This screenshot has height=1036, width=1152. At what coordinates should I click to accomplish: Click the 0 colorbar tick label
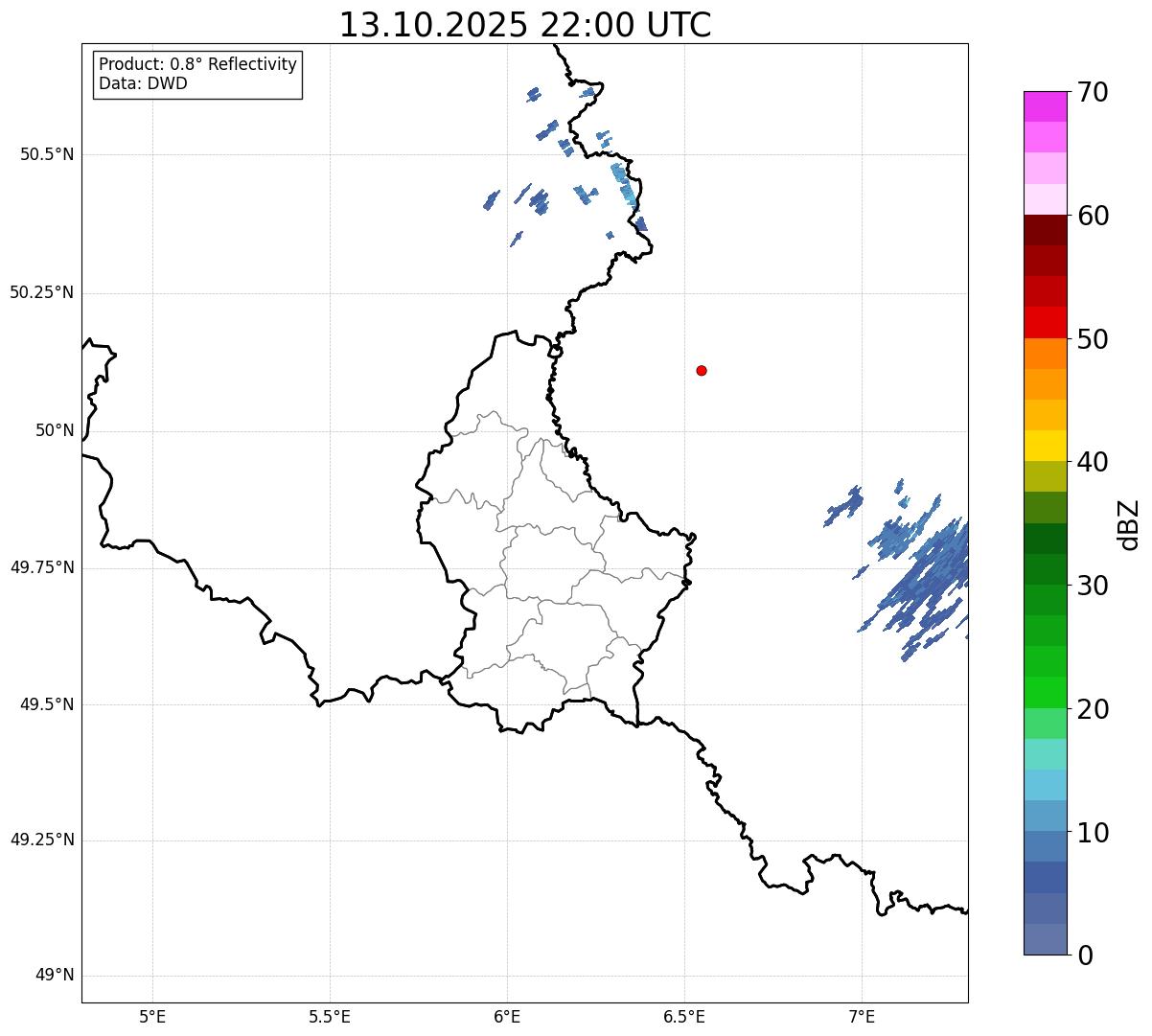point(1085,955)
